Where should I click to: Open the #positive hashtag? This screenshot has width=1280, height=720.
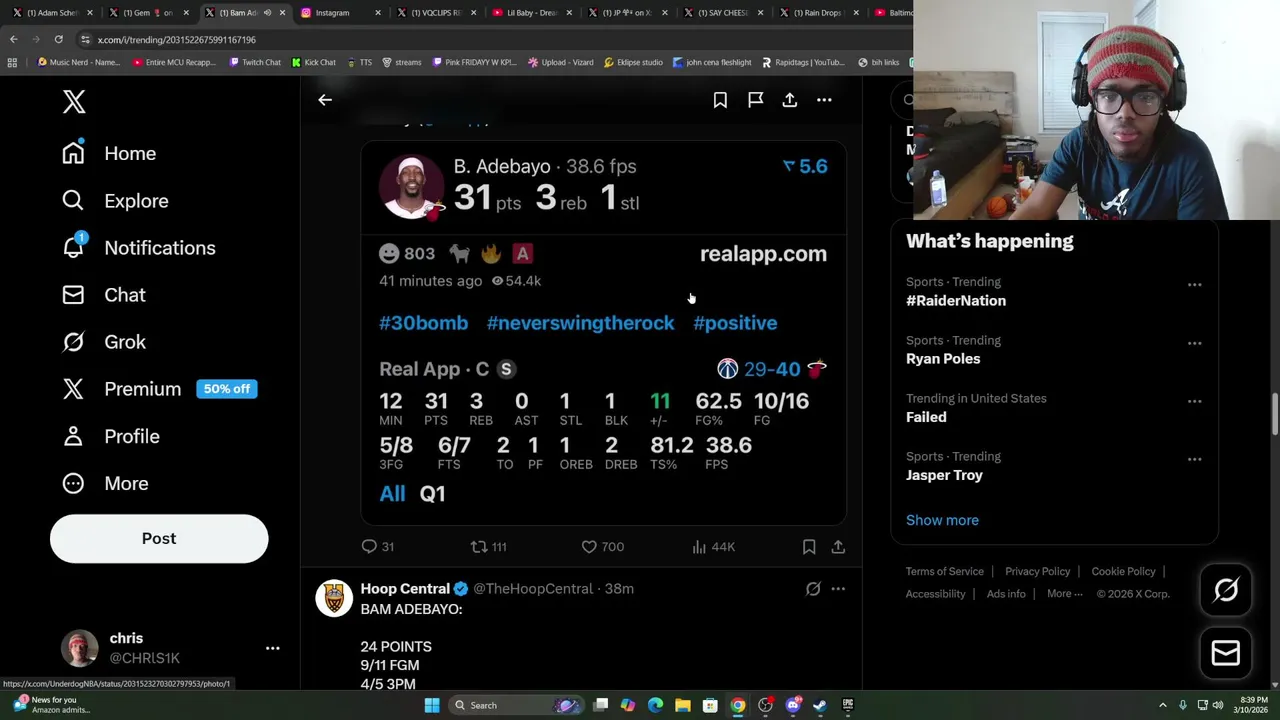click(x=735, y=323)
